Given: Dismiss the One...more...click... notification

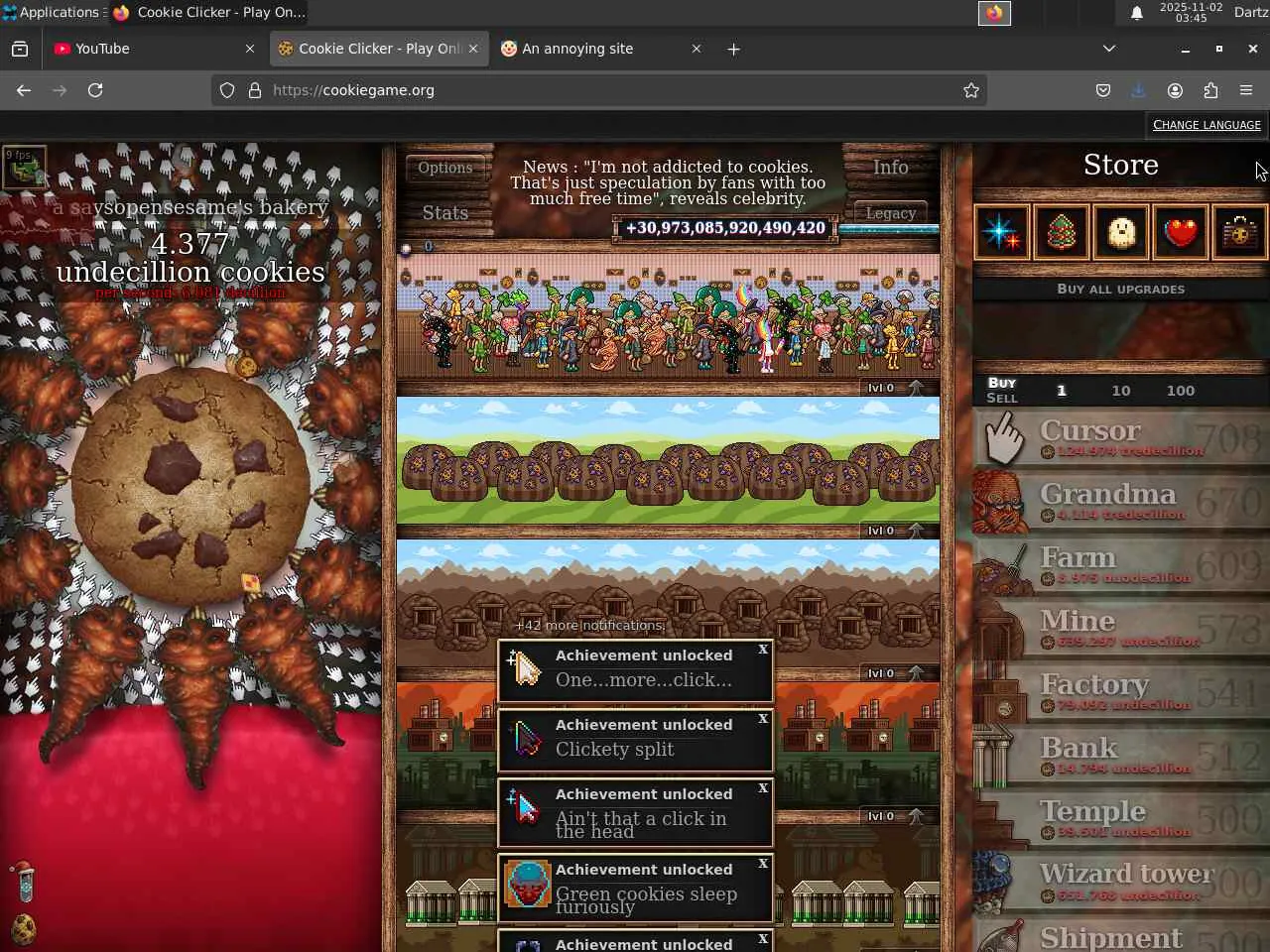Looking at the screenshot, I should [x=763, y=650].
